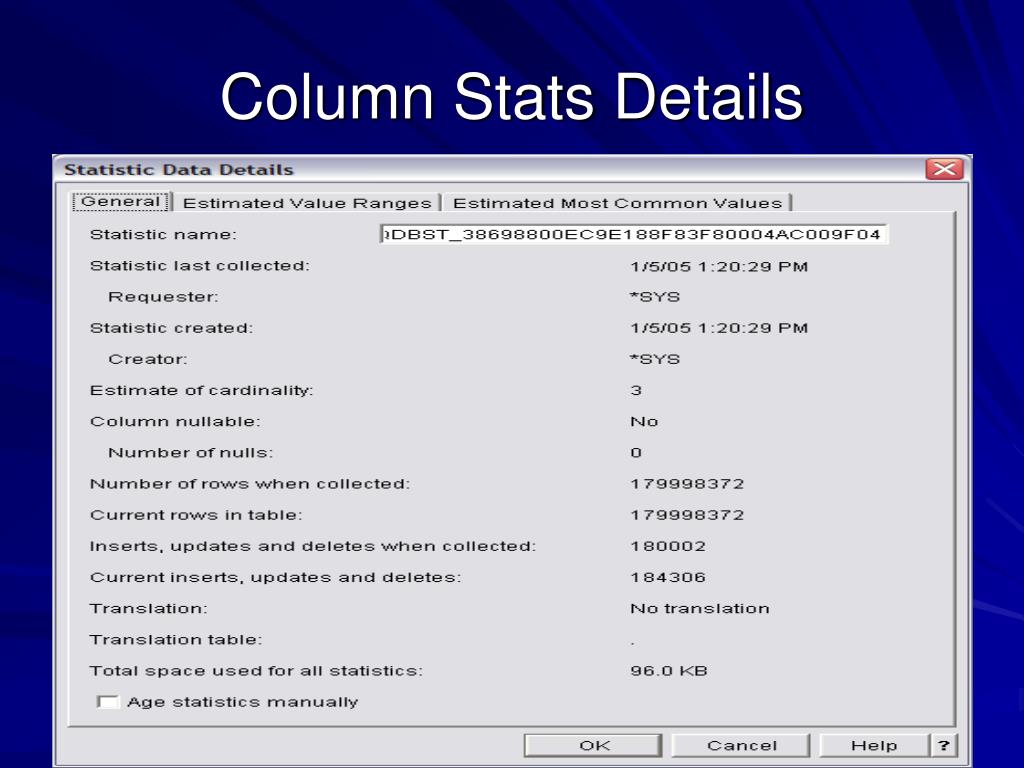Select the Estimated Most Common Values tab
Screen dimensions: 1024x768
[x=617, y=203]
